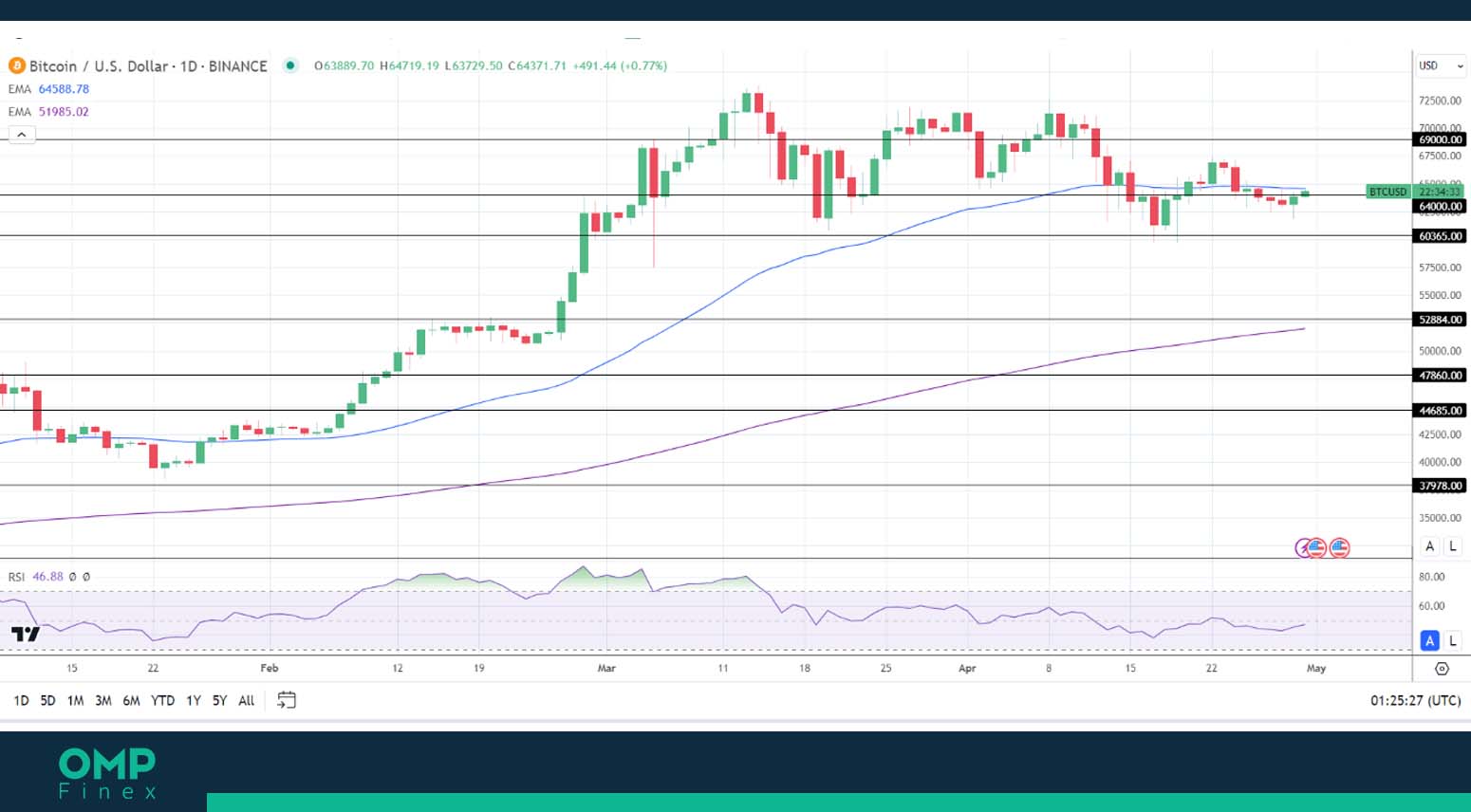Click the 69000.00 horizontal line price label
The width and height of the screenshot is (1471, 812).
pos(1441,139)
